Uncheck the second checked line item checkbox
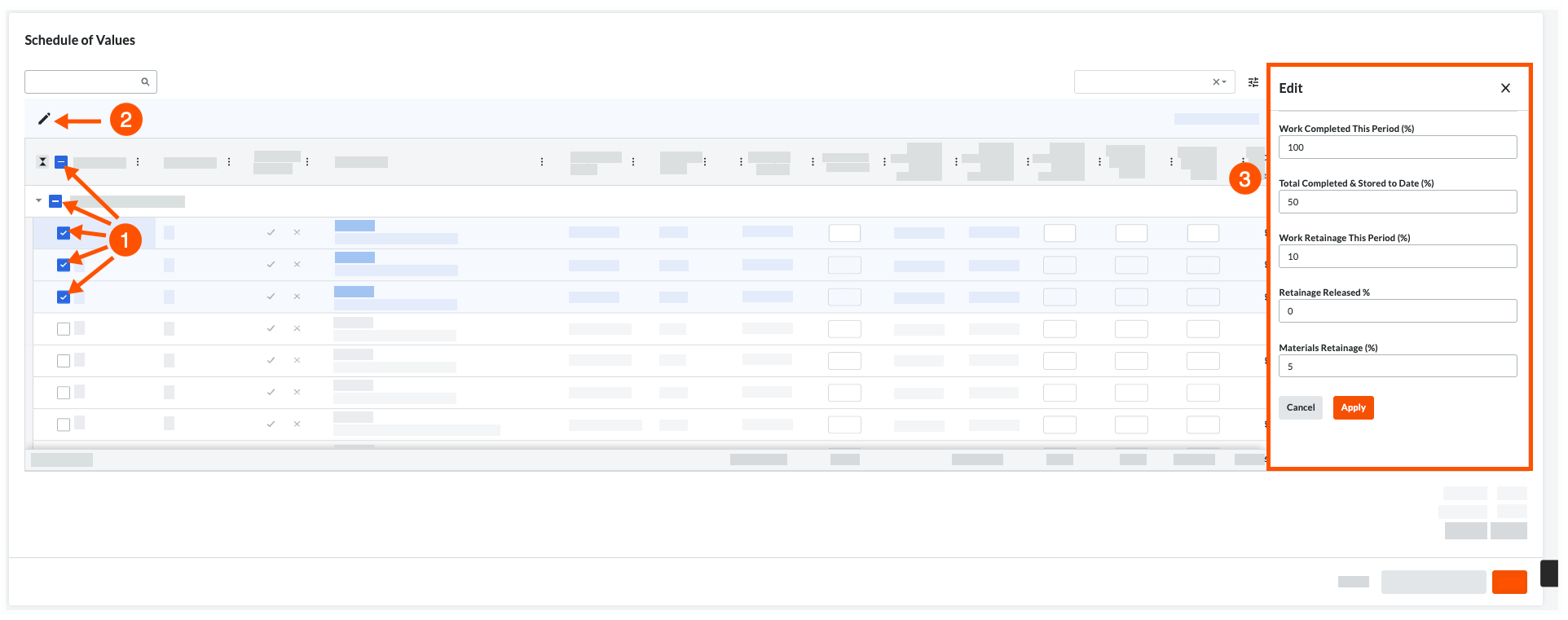 tap(64, 265)
